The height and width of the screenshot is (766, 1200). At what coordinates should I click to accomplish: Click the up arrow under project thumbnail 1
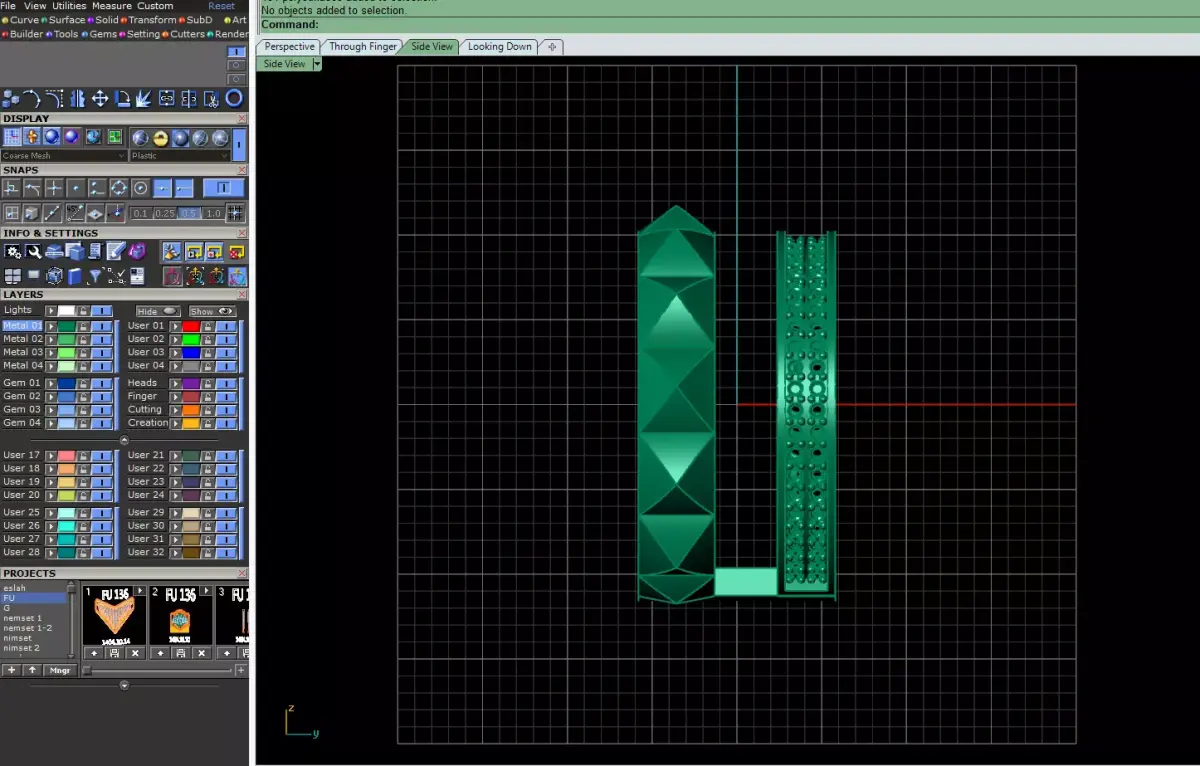tap(94, 653)
